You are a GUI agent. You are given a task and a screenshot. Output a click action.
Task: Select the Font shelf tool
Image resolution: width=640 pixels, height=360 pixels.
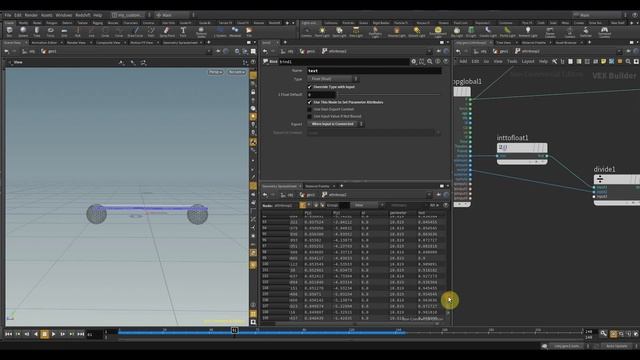[x=183, y=31]
